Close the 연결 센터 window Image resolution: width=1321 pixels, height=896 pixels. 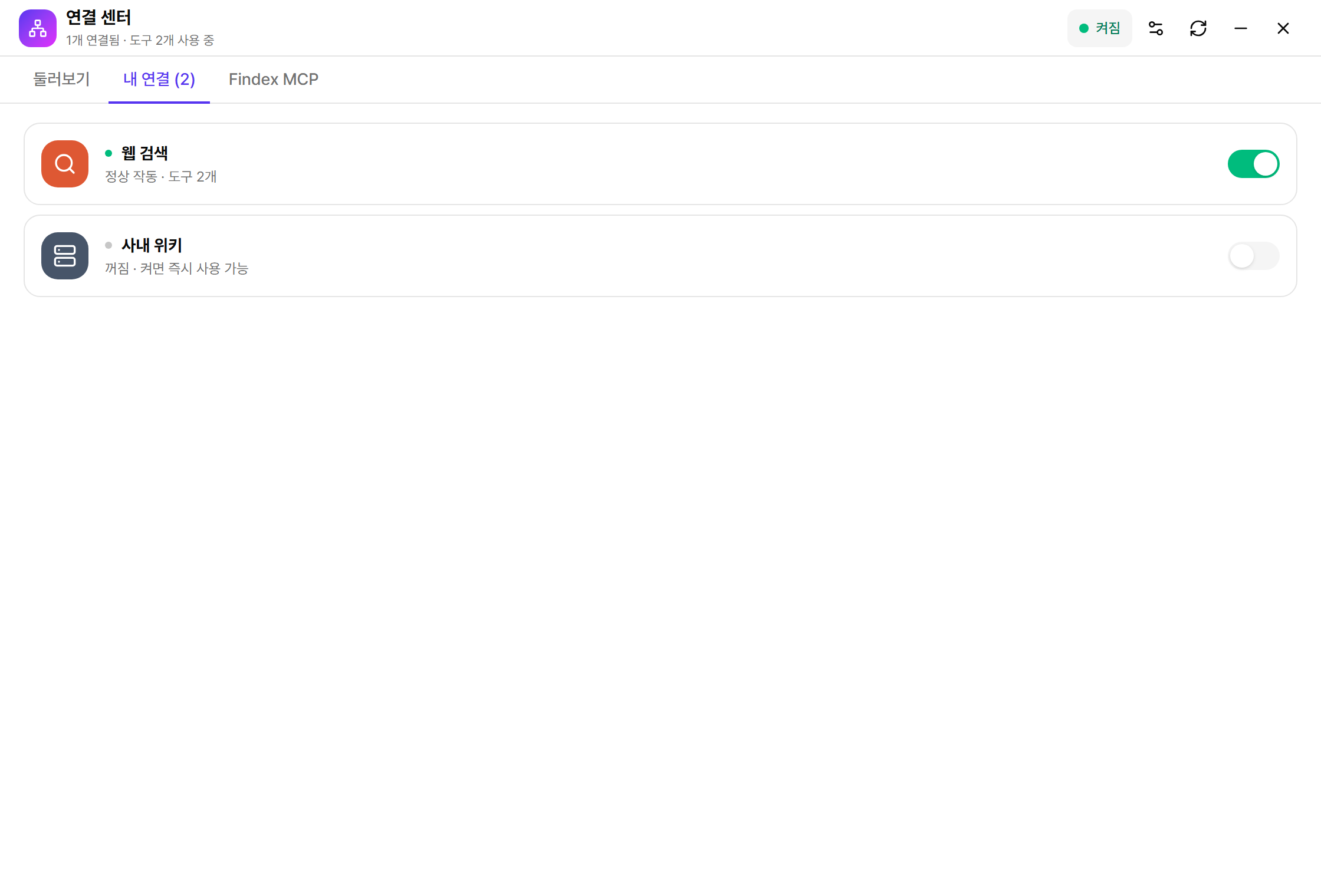(1283, 28)
